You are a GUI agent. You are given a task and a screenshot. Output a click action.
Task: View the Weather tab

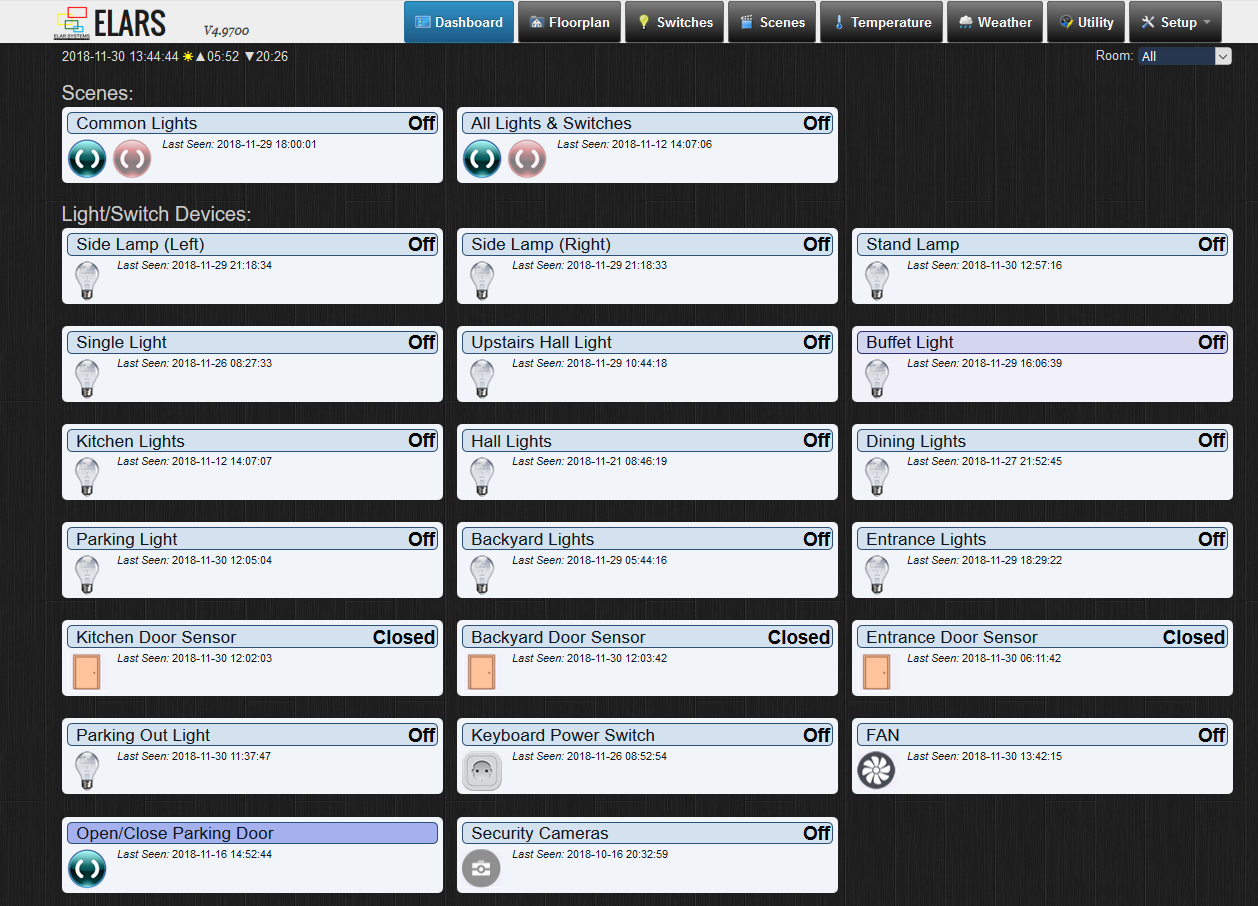pyautogui.click(x=995, y=22)
